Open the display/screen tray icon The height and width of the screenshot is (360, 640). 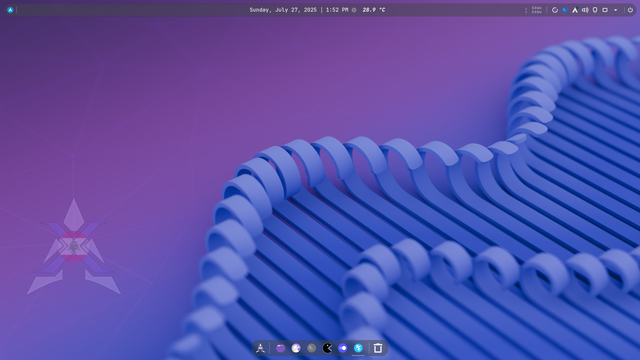pyautogui.click(x=605, y=10)
